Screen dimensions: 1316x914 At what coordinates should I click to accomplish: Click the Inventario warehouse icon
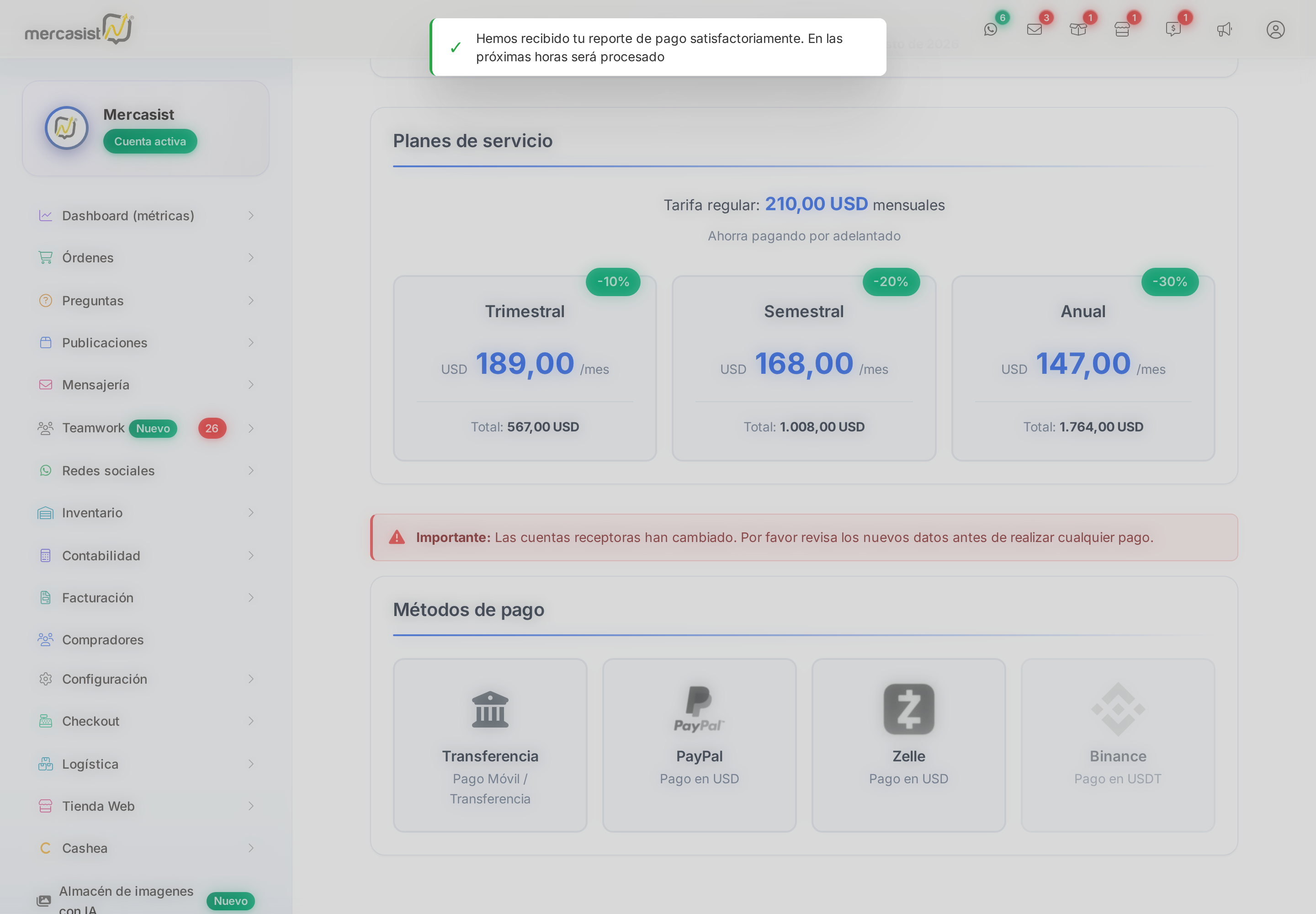click(45, 513)
